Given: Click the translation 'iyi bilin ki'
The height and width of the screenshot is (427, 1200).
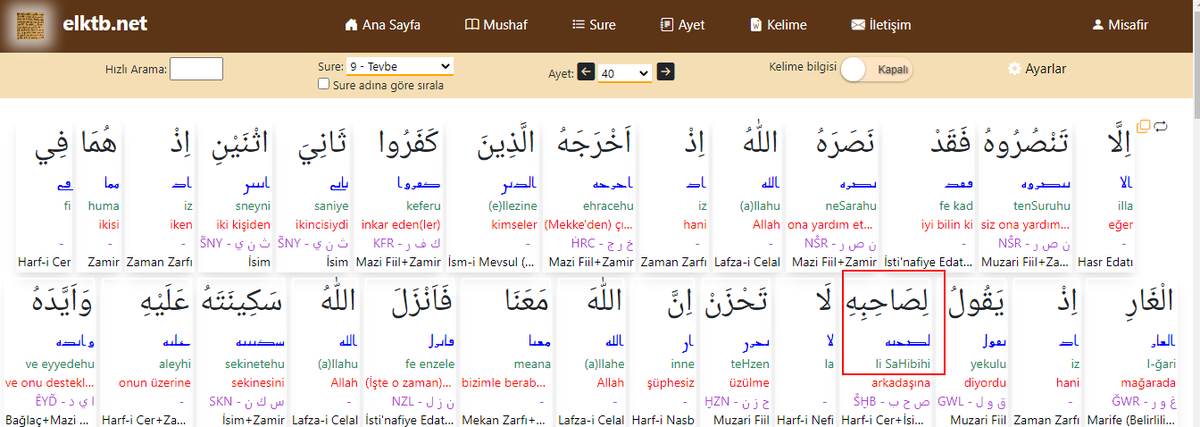Looking at the screenshot, I should click(x=945, y=226).
